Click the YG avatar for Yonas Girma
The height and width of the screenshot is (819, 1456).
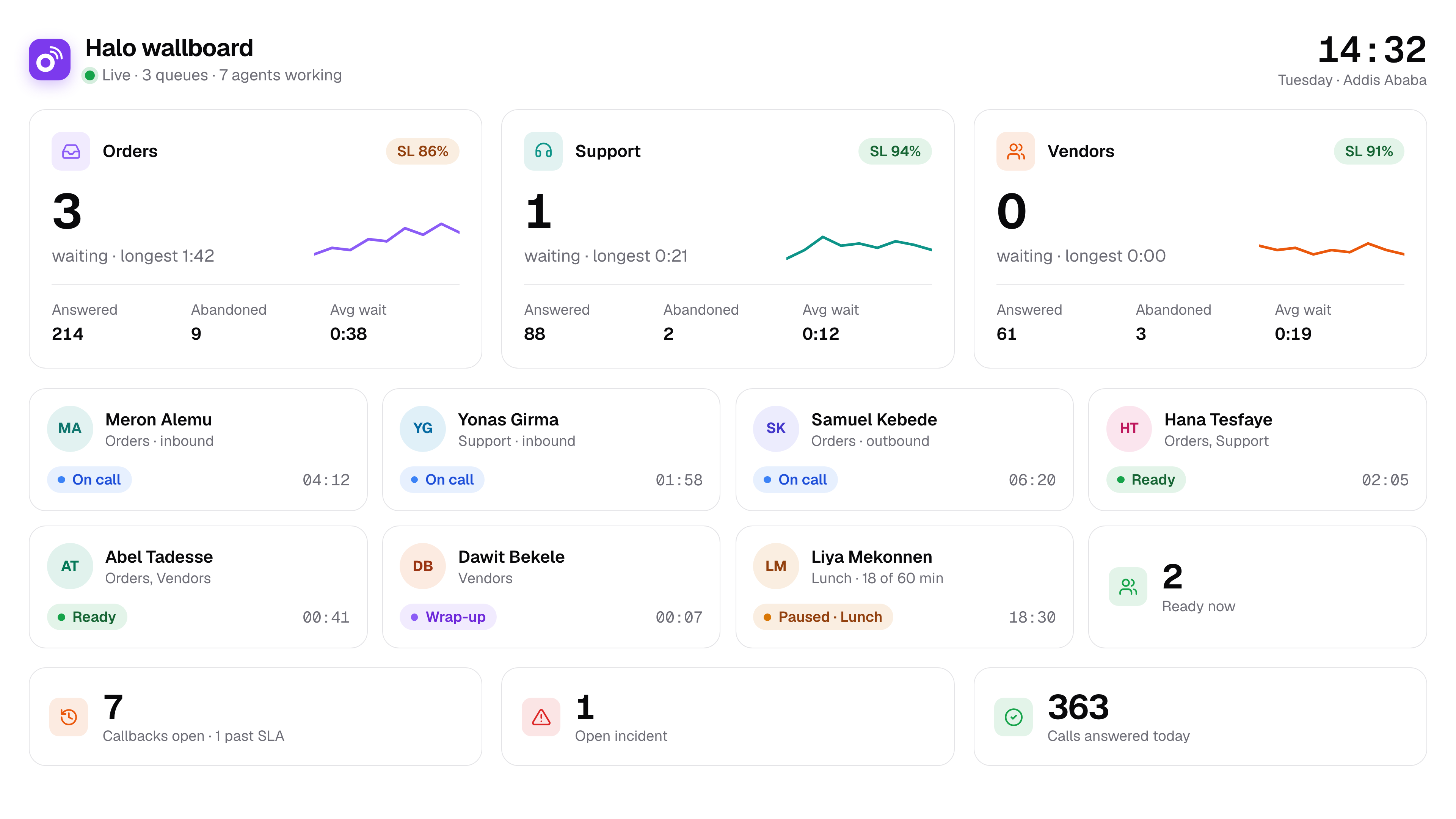[x=423, y=428]
